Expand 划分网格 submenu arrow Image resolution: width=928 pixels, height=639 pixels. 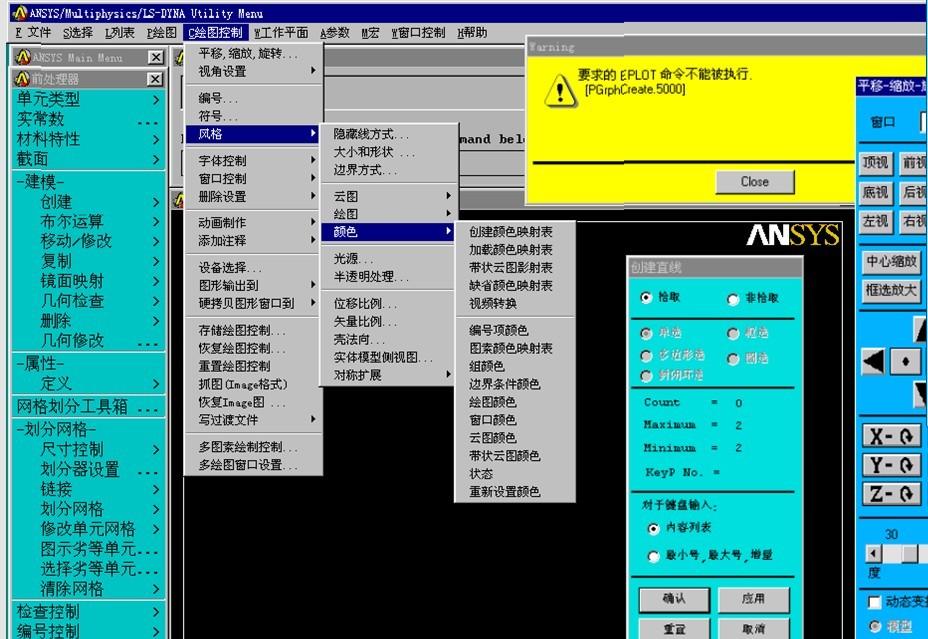156,509
